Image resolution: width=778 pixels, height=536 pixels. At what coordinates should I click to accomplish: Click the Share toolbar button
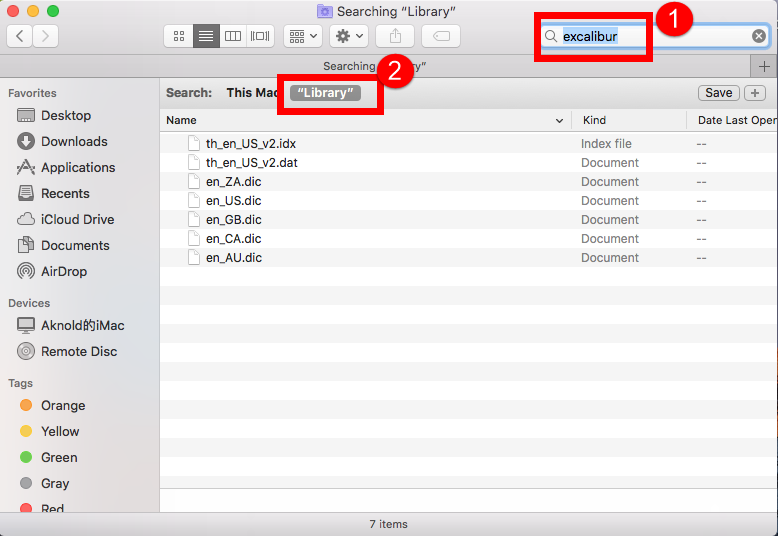click(x=395, y=36)
